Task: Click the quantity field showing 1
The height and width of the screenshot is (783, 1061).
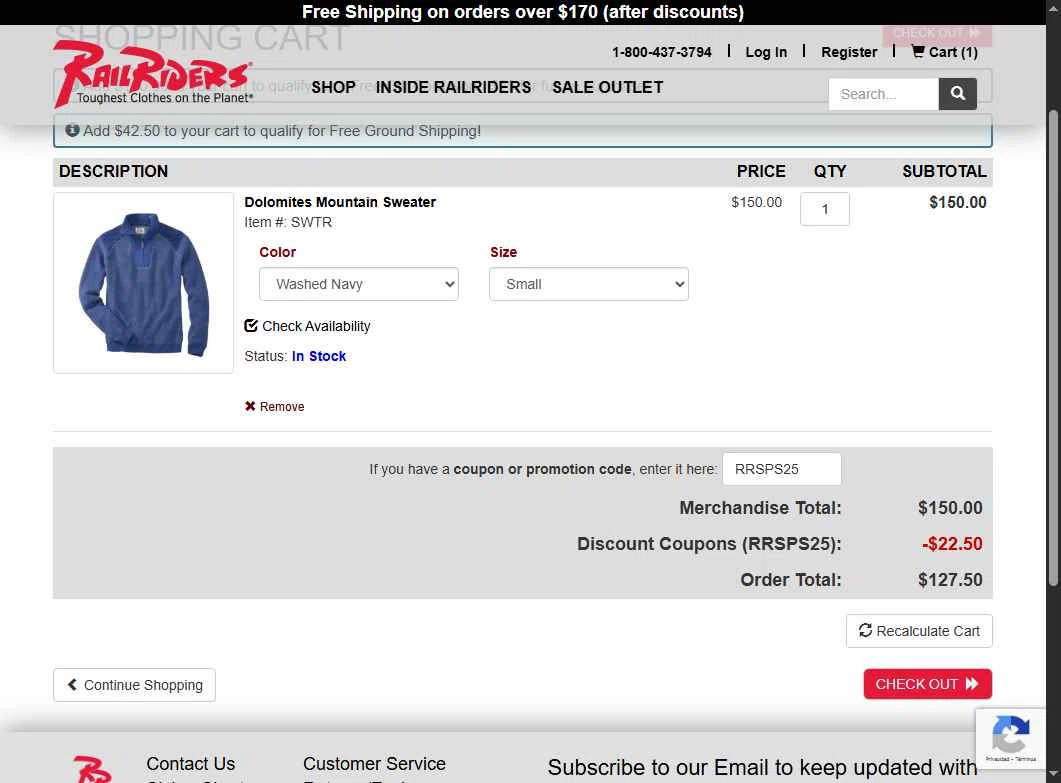Action: point(825,209)
